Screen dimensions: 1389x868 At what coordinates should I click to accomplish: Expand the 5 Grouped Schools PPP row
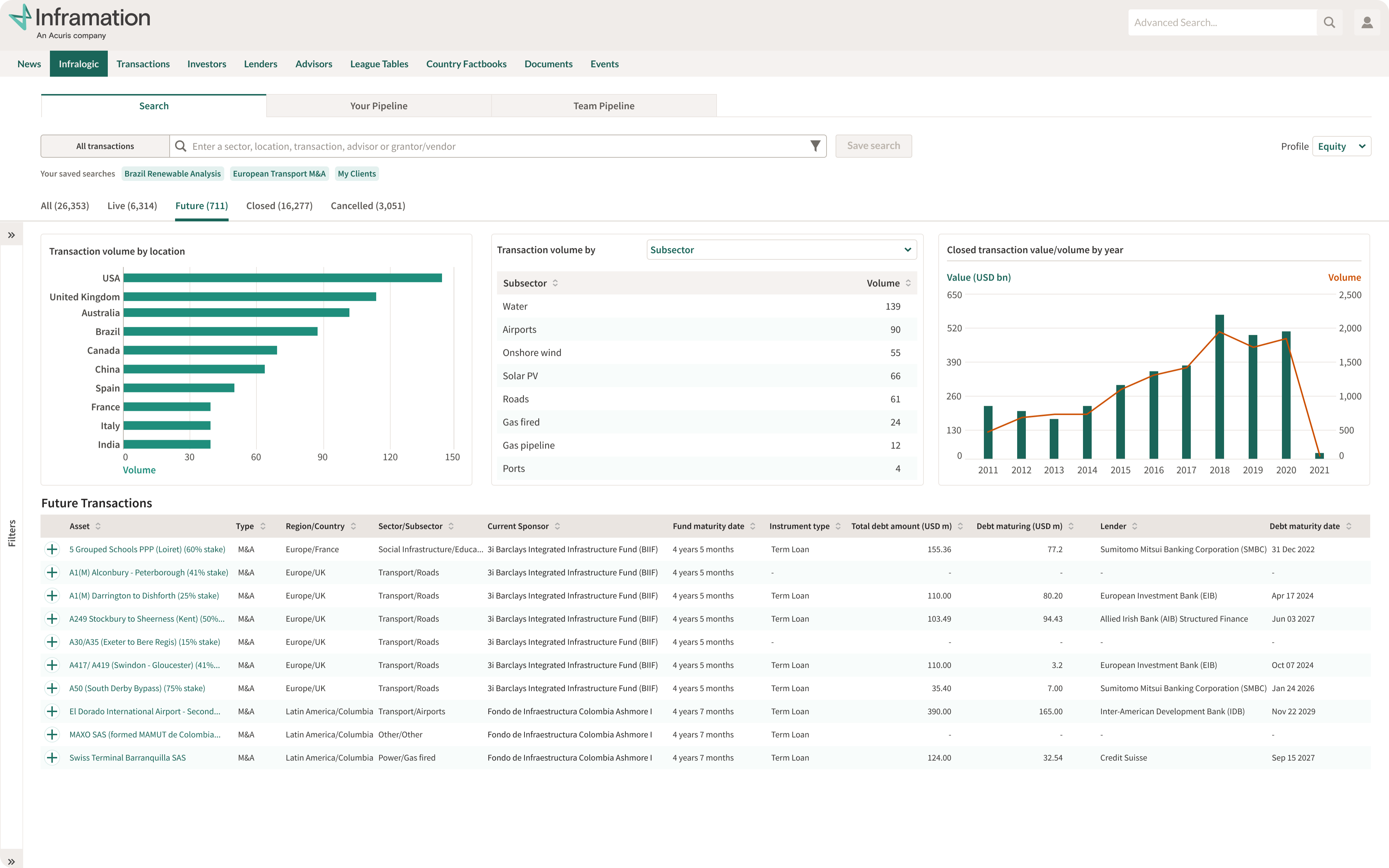pos(52,549)
